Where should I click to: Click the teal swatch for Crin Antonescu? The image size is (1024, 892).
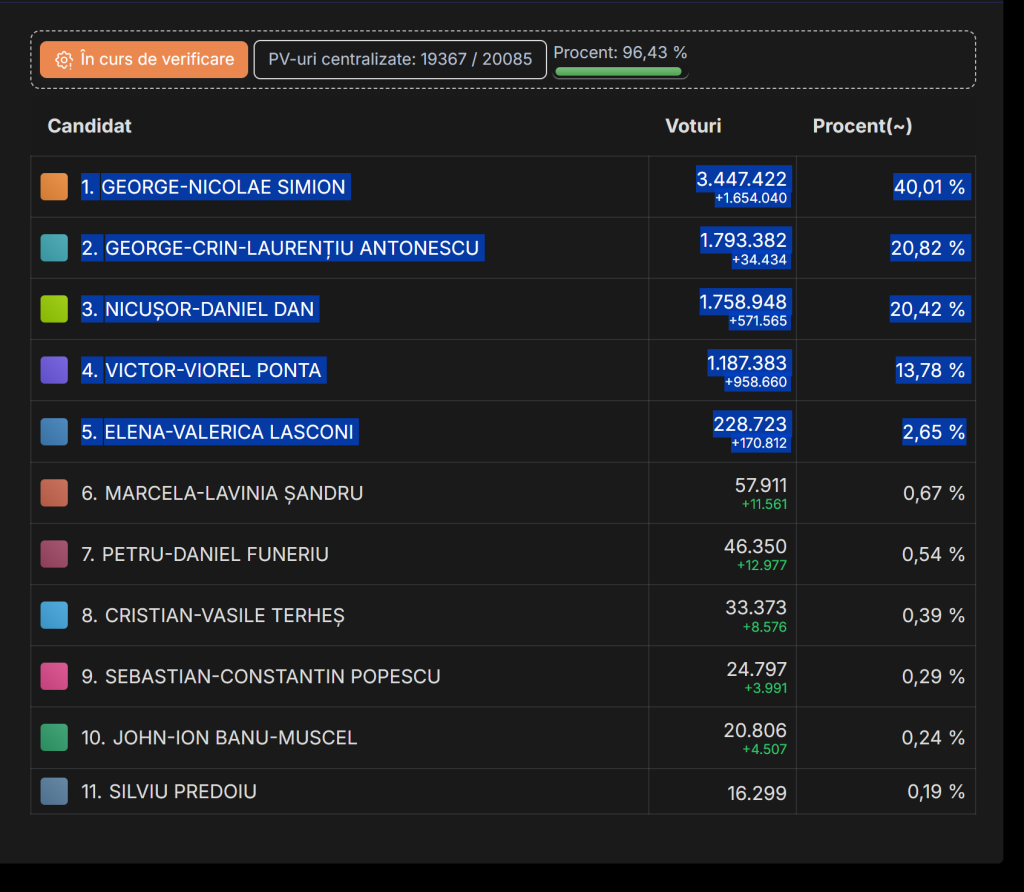click(x=54, y=248)
